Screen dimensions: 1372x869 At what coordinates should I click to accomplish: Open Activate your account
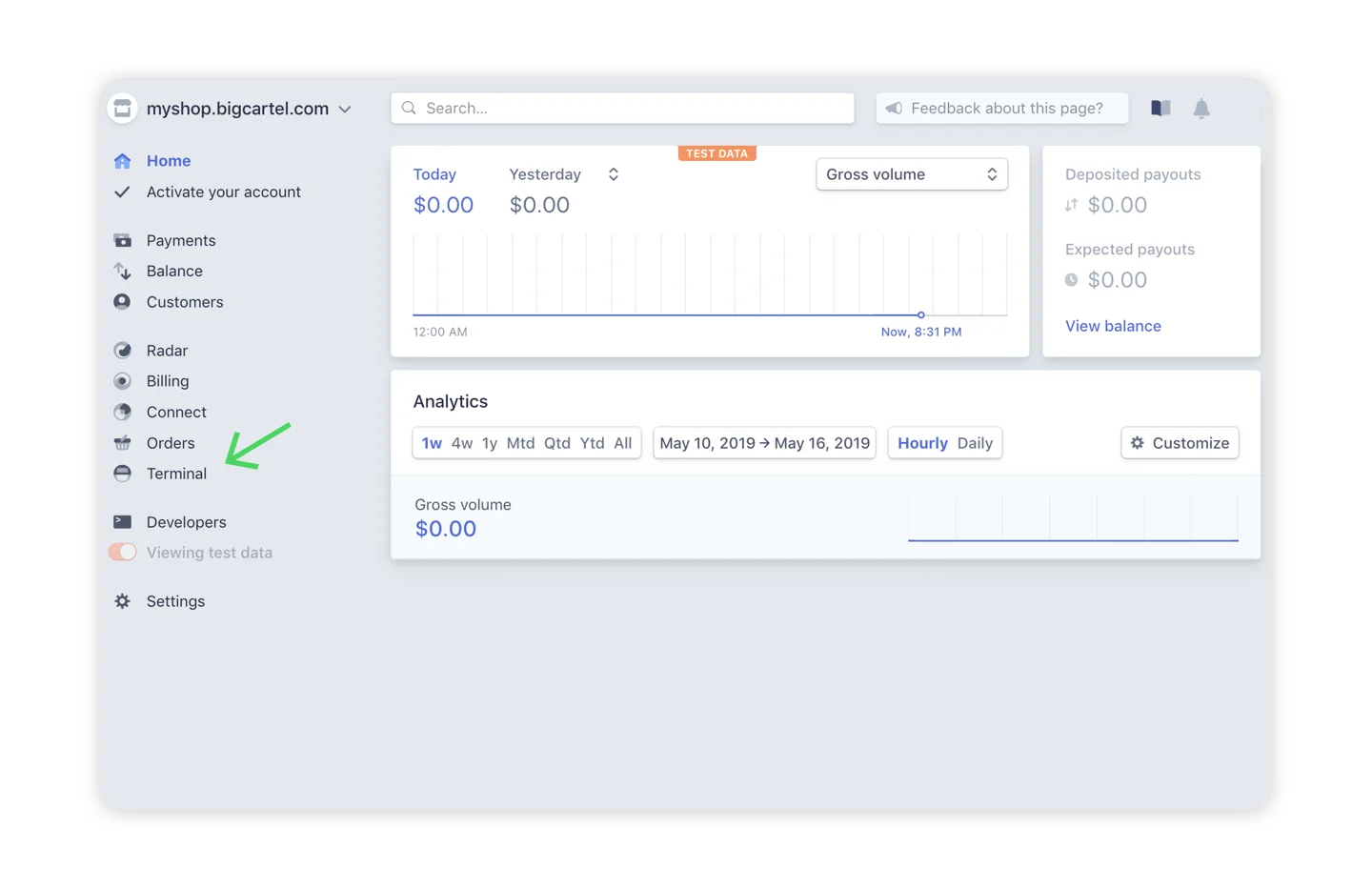pos(224,192)
